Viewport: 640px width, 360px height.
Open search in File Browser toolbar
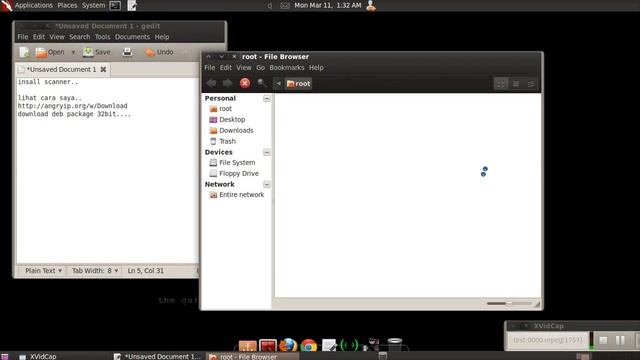[262, 83]
